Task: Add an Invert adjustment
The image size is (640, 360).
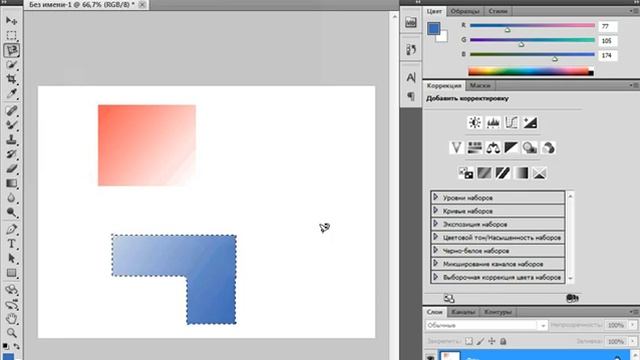Action: (x=466, y=173)
